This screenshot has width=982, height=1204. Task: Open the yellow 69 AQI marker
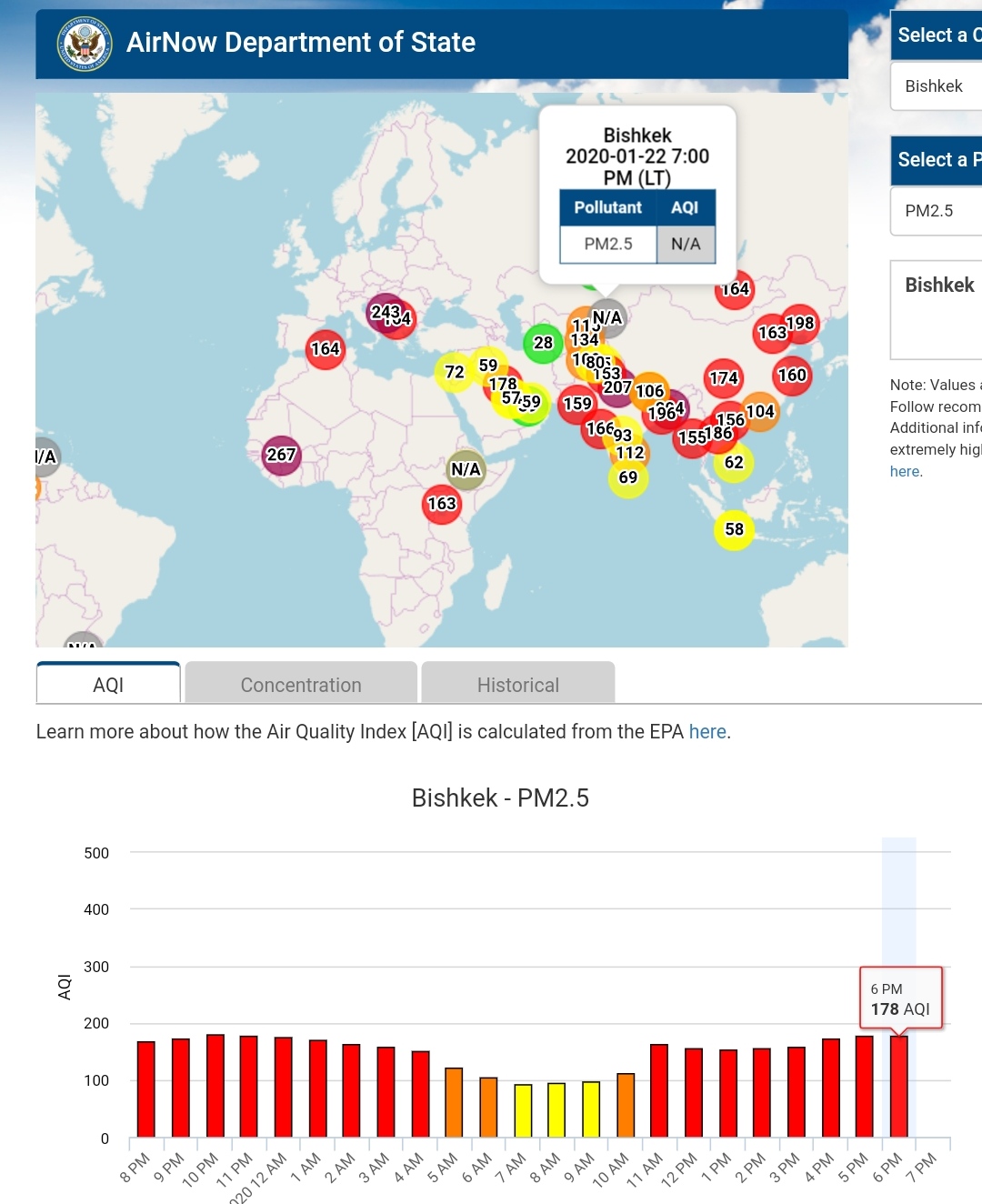[x=627, y=478]
